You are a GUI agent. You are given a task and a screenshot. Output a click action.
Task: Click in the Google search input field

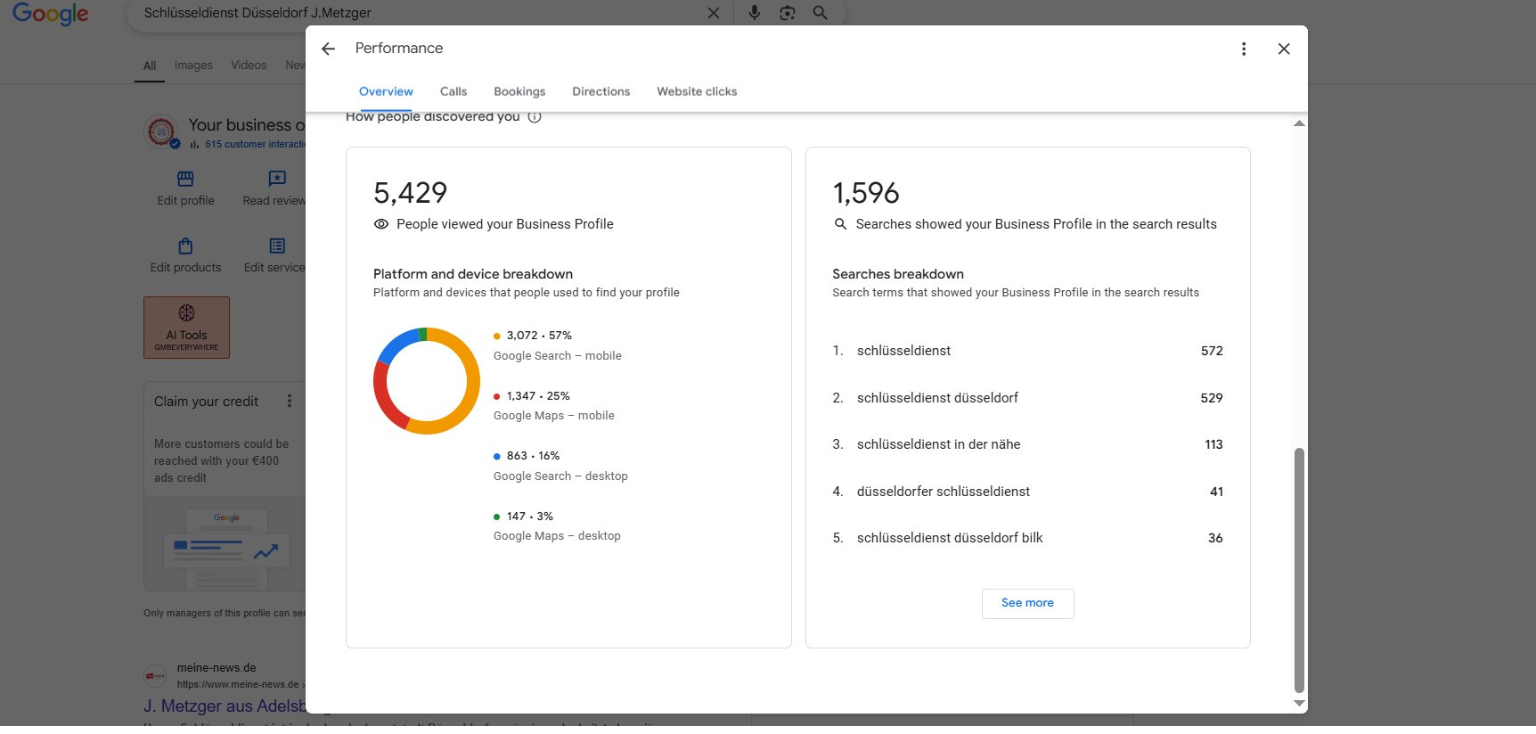coord(420,13)
